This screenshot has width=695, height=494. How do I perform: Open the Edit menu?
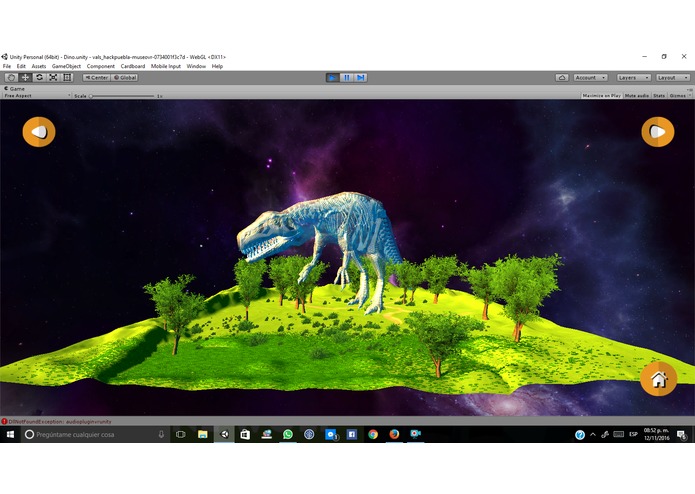[x=21, y=66]
